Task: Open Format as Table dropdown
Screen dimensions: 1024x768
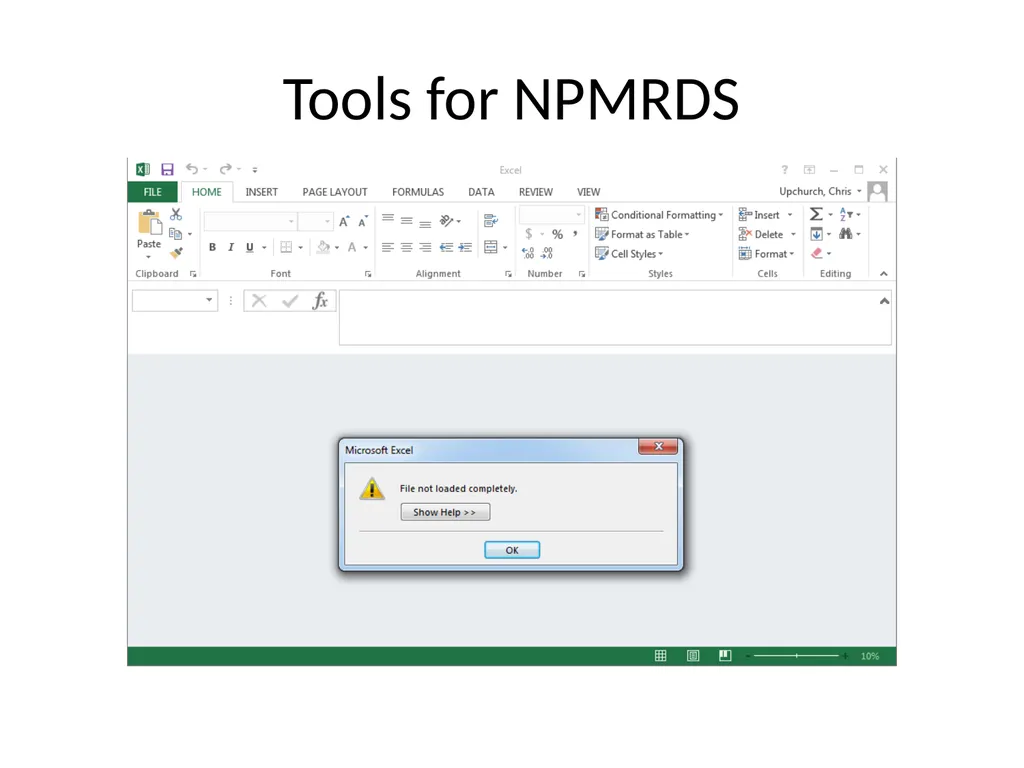Action: (x=642, y=234)
